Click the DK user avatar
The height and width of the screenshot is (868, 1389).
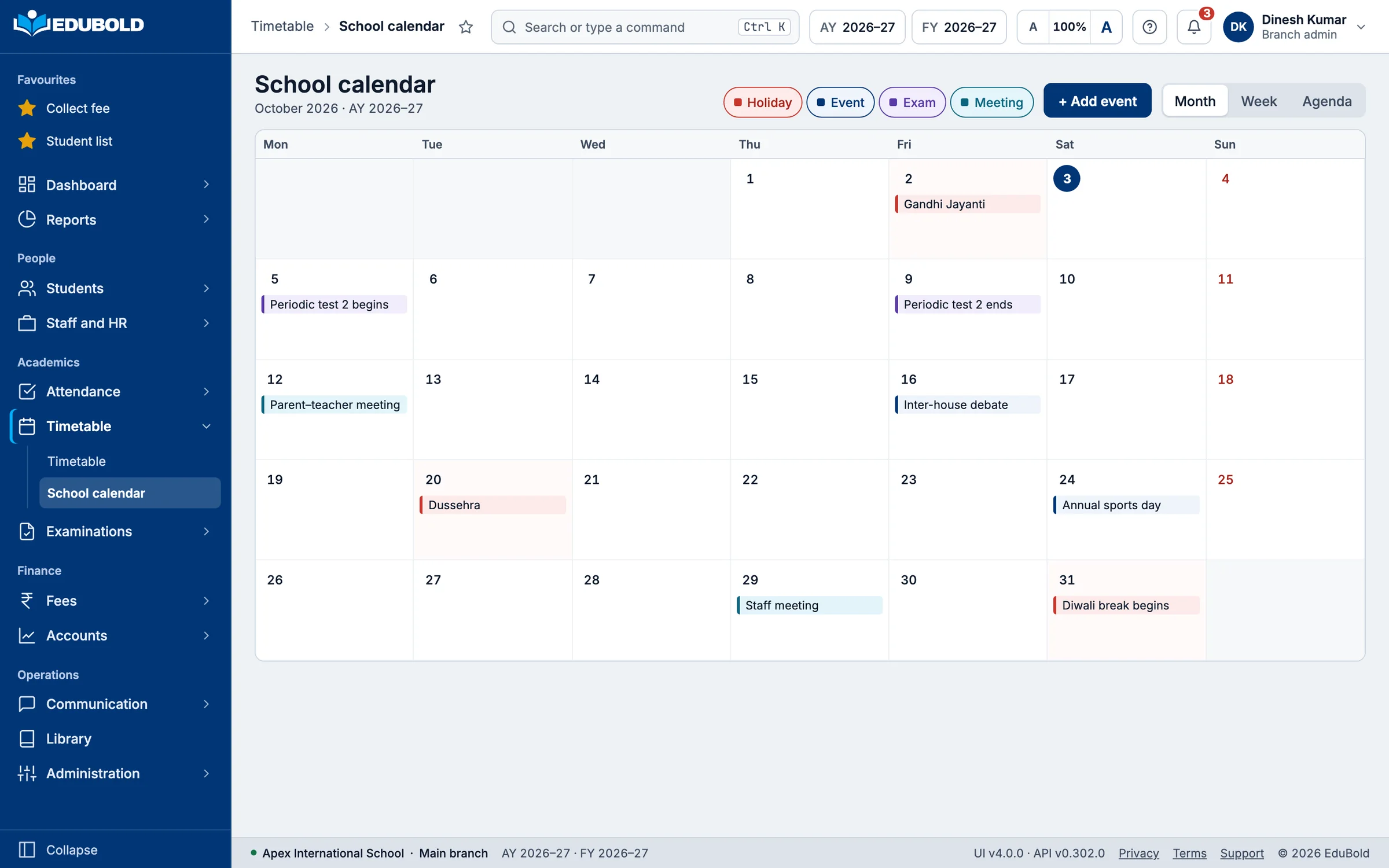(1238, 27)
